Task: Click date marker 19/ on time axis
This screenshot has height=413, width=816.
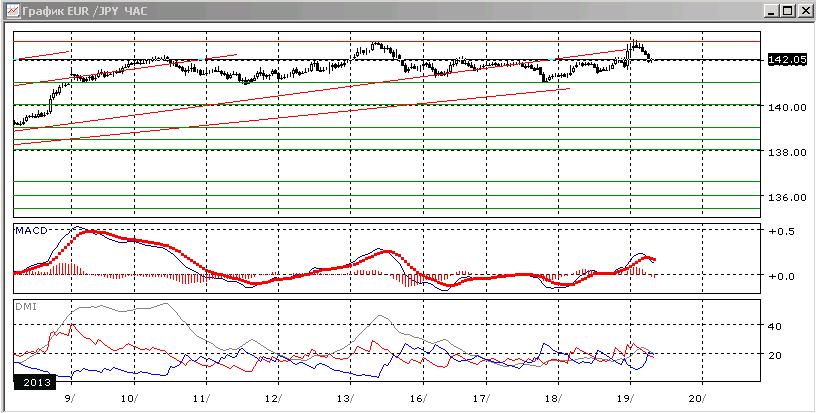Action: (x=626, y=399)
